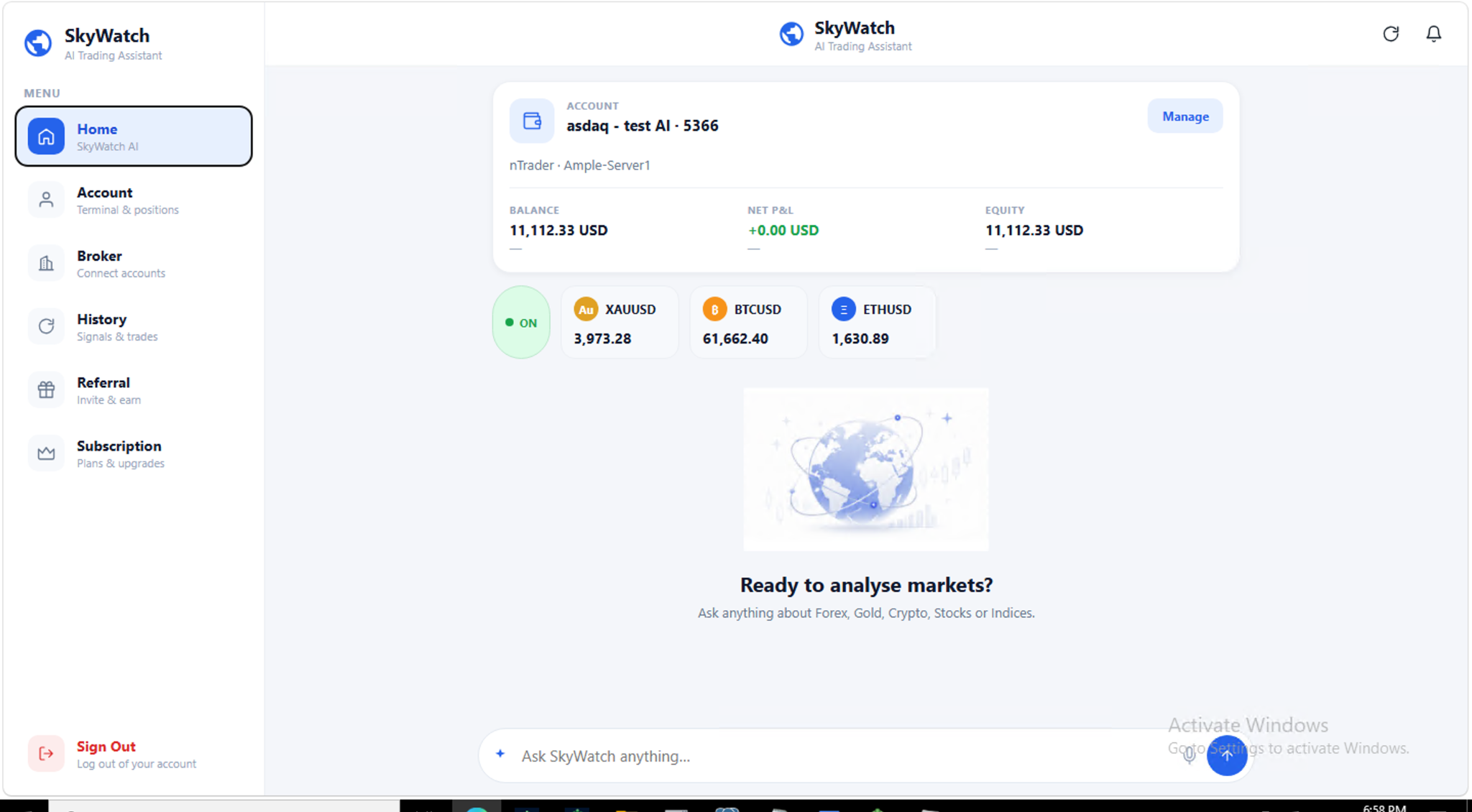Click XAUUSD price 3,973.28
The height and width of the screenshot is (812, 1472).
pos(602,338)
